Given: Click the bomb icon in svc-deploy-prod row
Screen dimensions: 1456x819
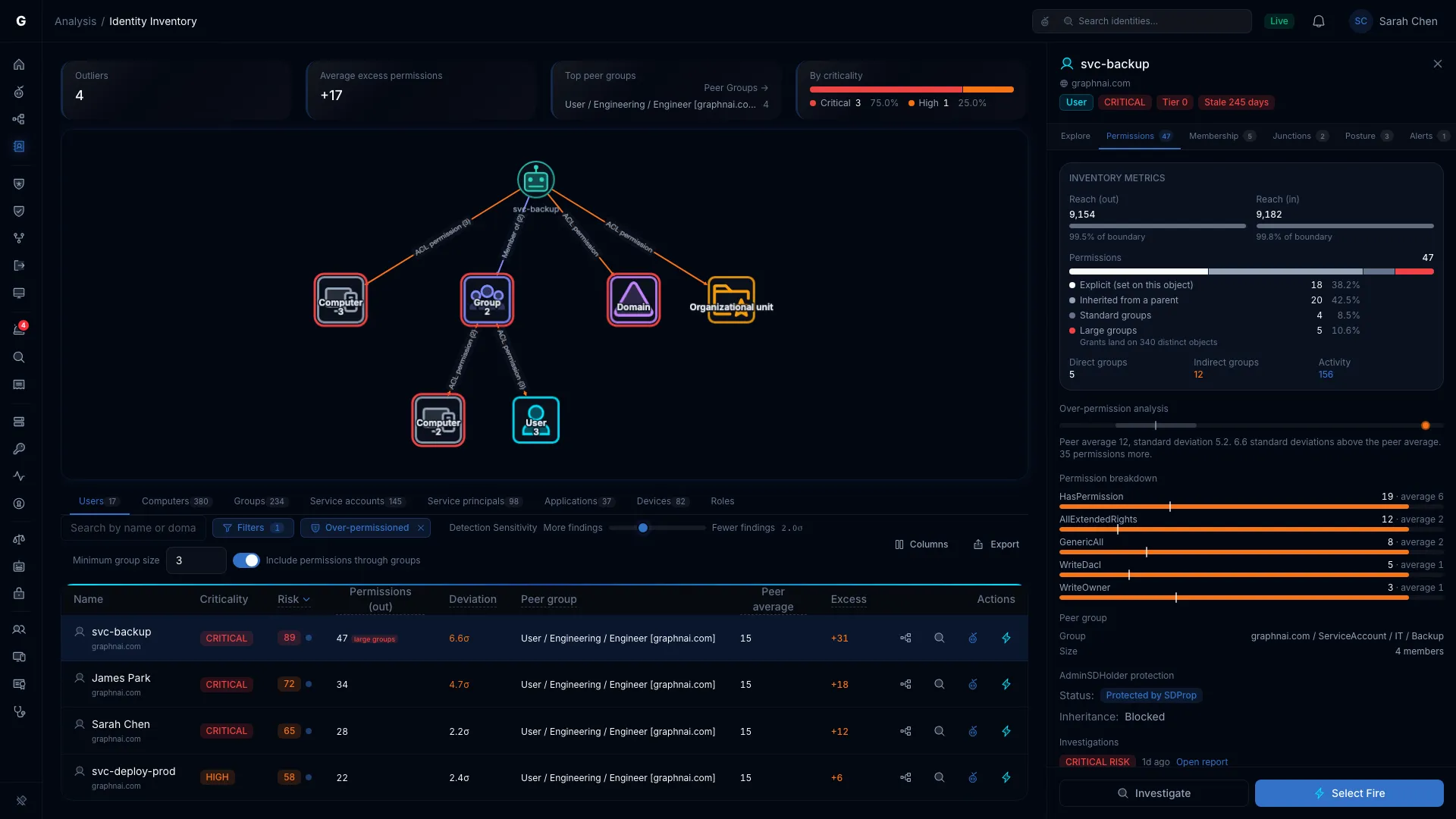Looking at the screenshot, I should (x=973, y=778).
